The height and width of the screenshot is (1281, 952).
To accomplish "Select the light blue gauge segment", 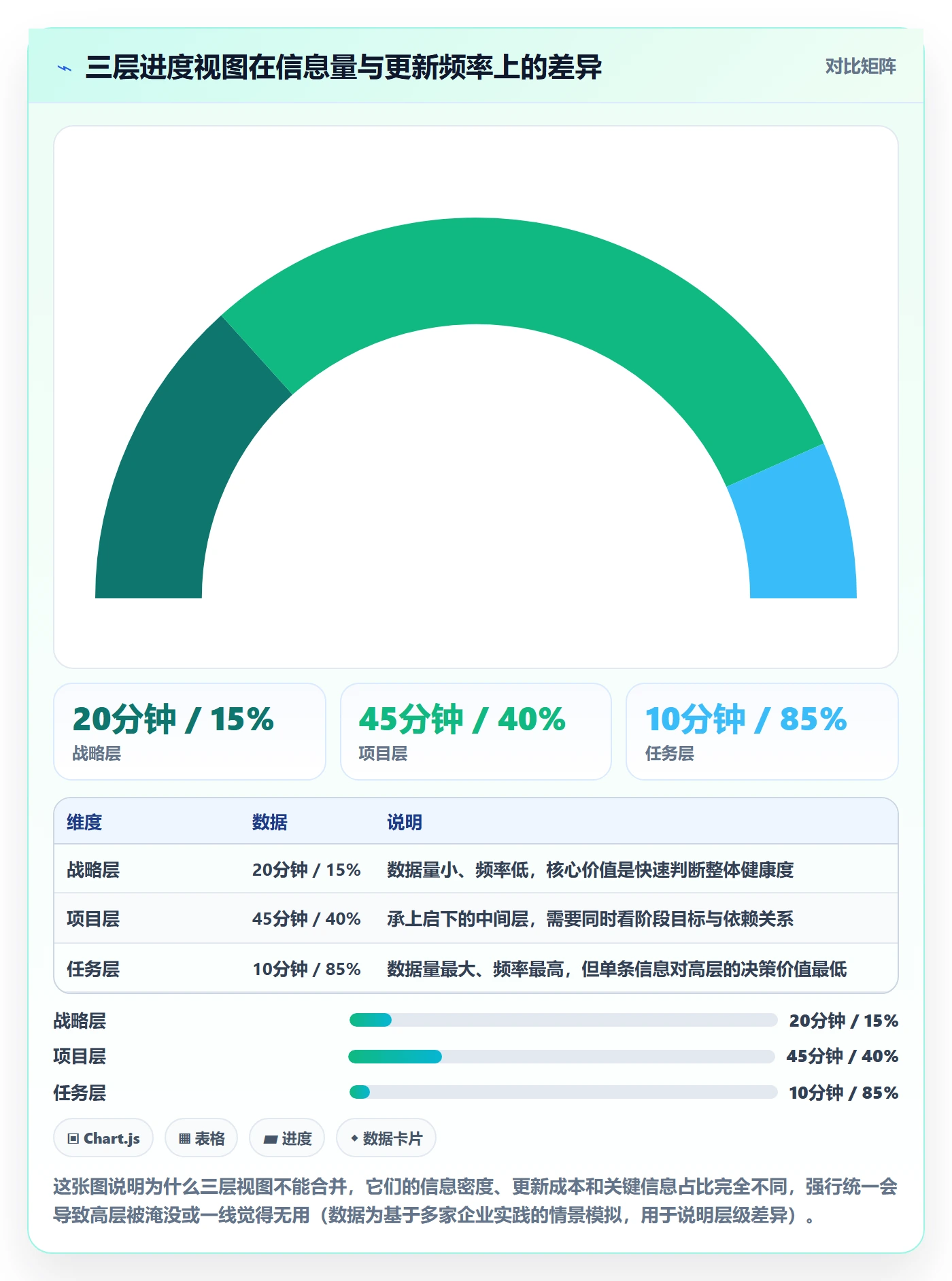I will pos(799,530).
